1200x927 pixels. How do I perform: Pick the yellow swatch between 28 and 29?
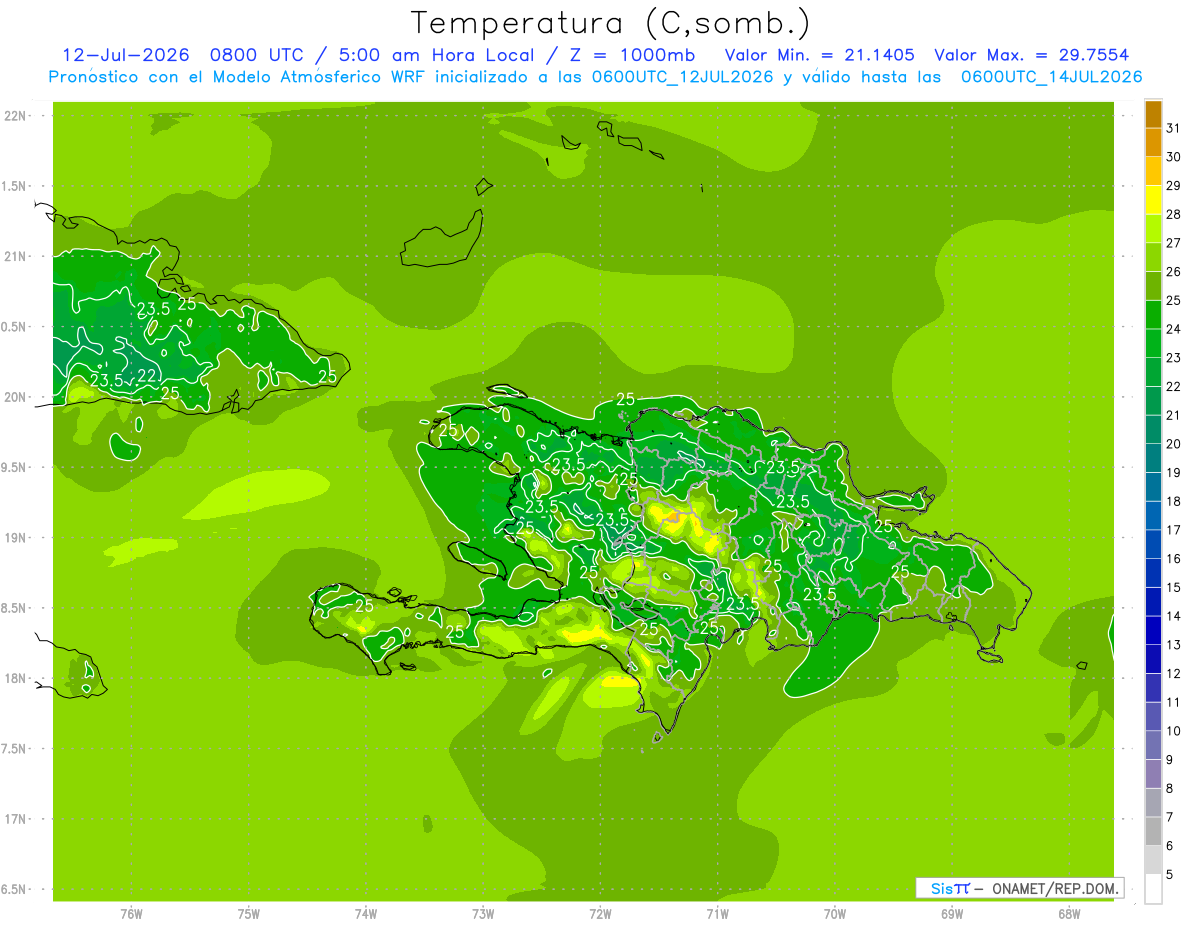(1153, 201)
